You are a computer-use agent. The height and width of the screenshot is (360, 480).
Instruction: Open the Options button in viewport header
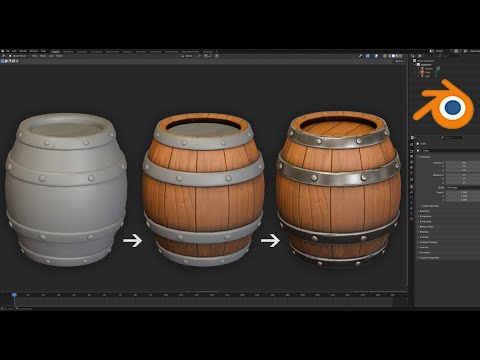click(399, 61)
